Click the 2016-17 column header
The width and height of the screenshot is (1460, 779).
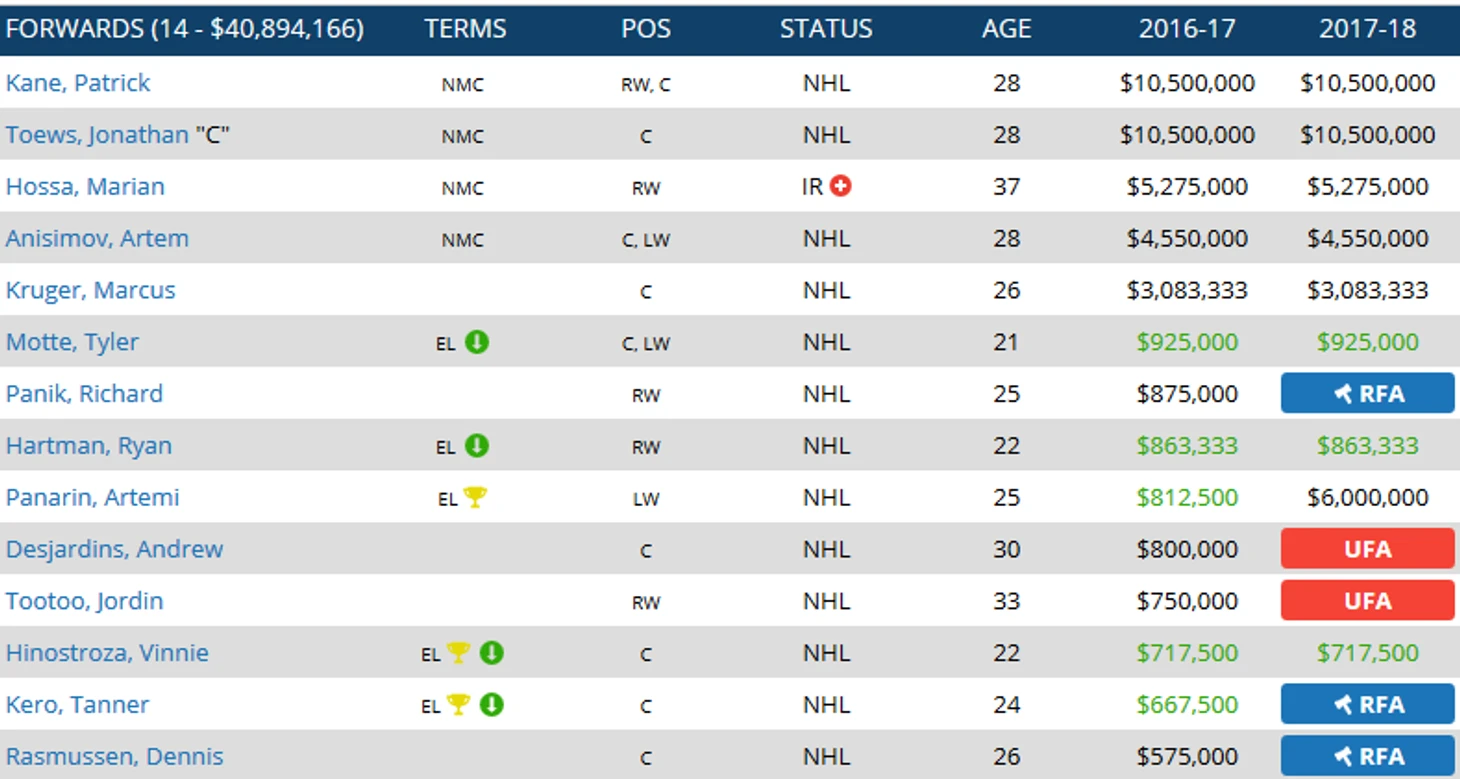pyautogui.click(x=1187, y=29)
